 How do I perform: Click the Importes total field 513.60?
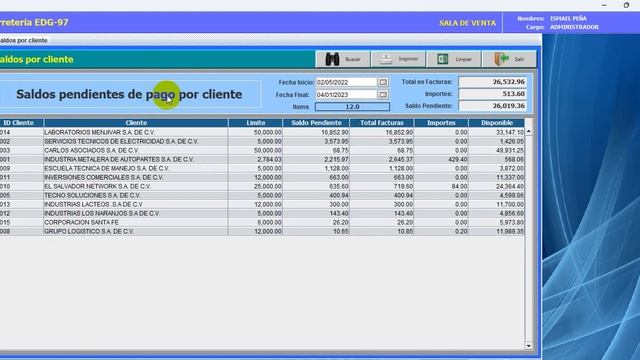coord(492,94)
